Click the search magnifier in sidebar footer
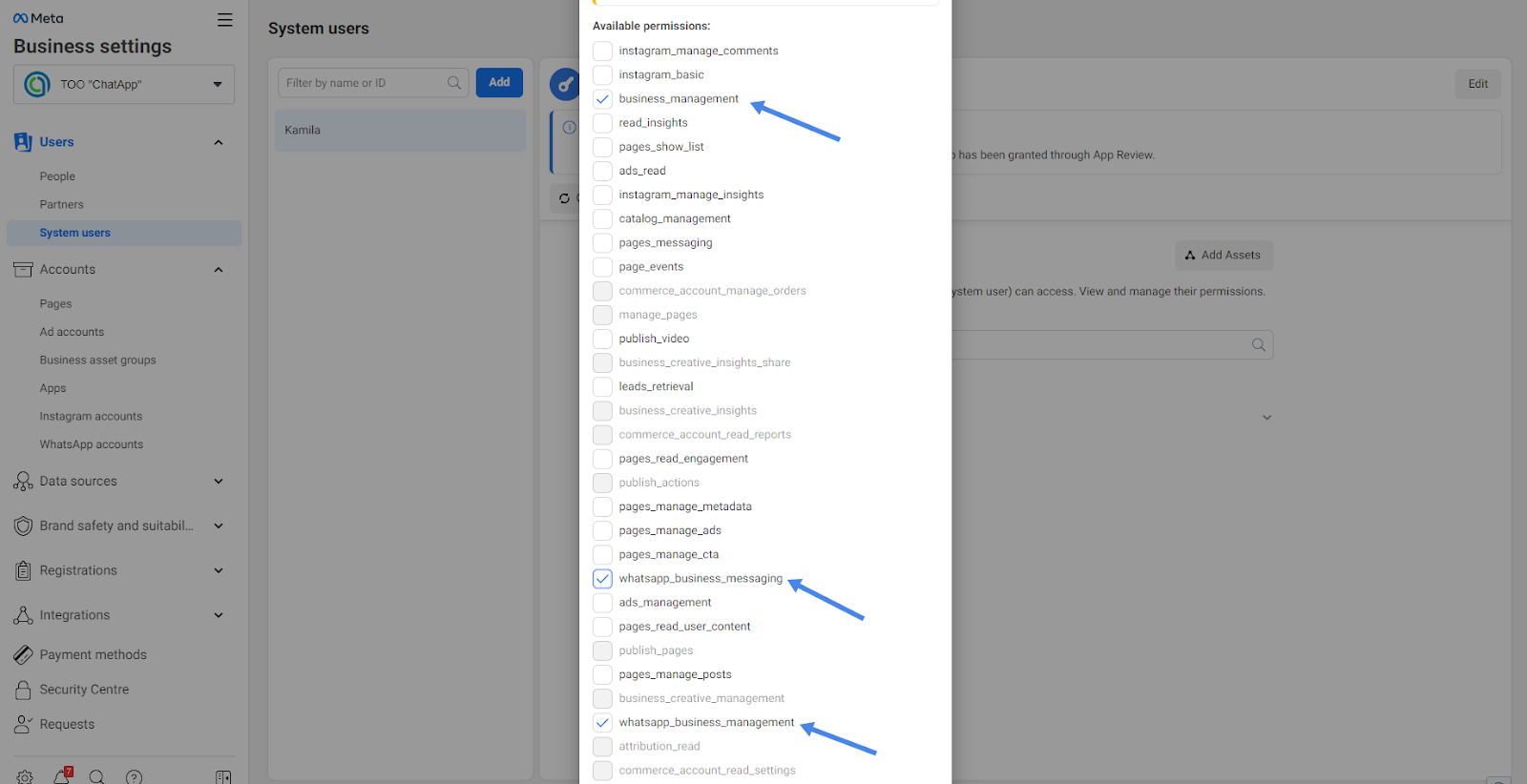This screenshot has width=1527, height=784. [96, 776]
